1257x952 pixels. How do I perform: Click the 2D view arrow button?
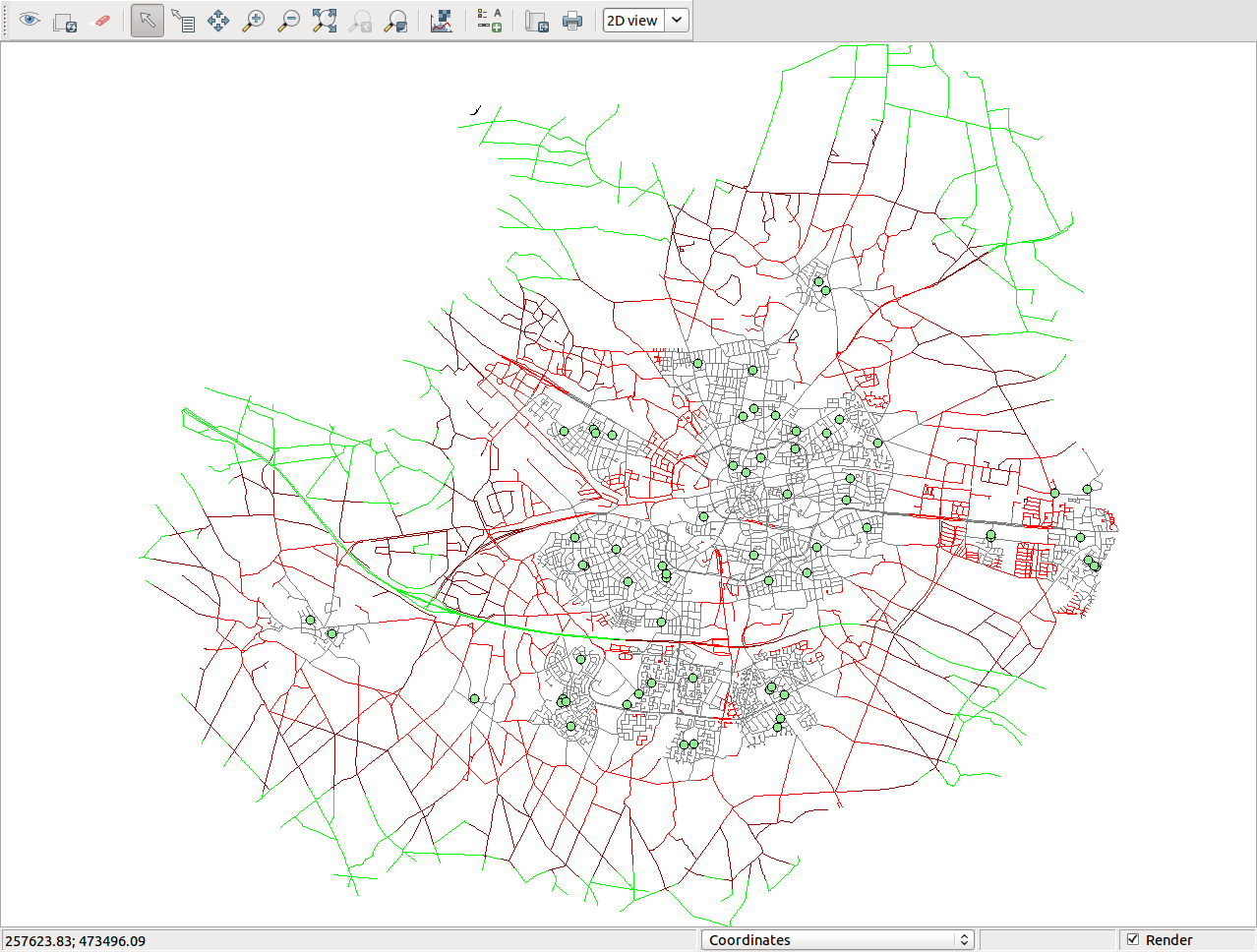(x=677, y=21)
